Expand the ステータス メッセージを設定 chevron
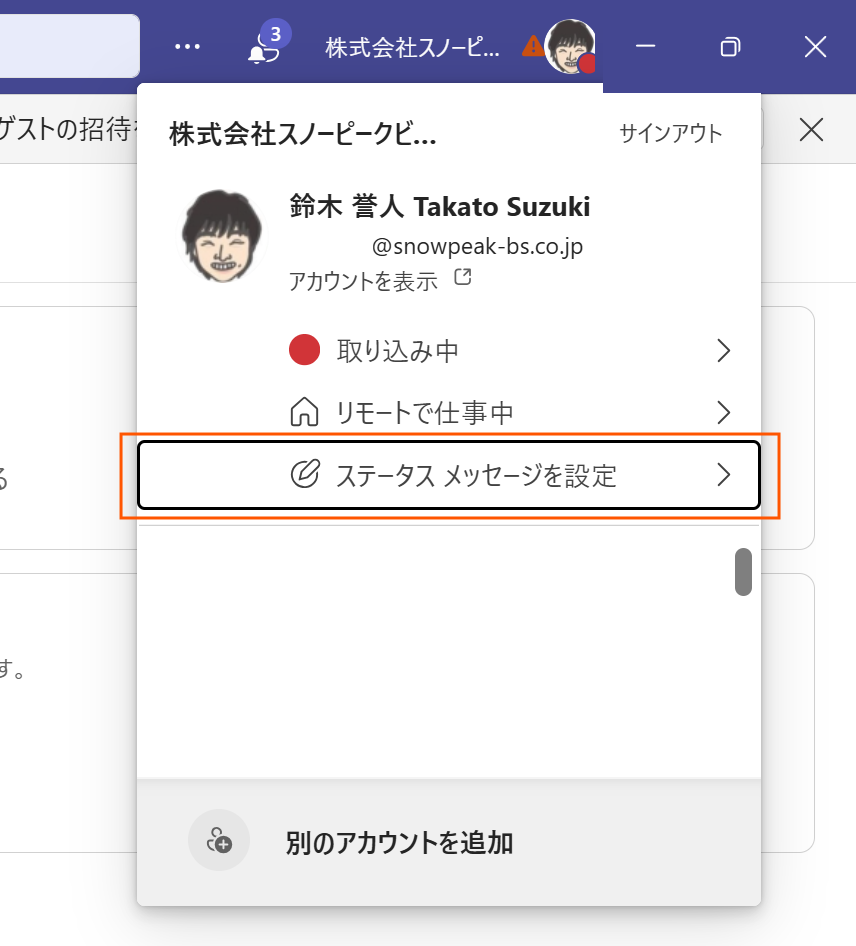 tap(724, 474)
